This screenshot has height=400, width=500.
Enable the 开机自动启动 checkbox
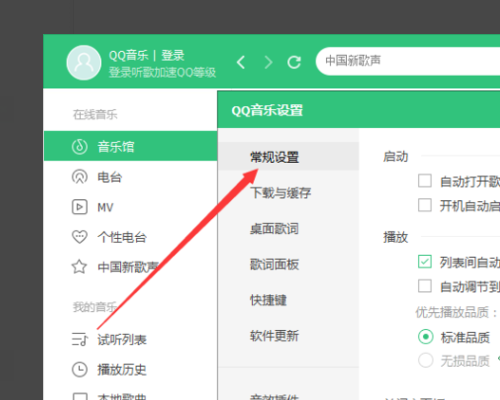425,205
